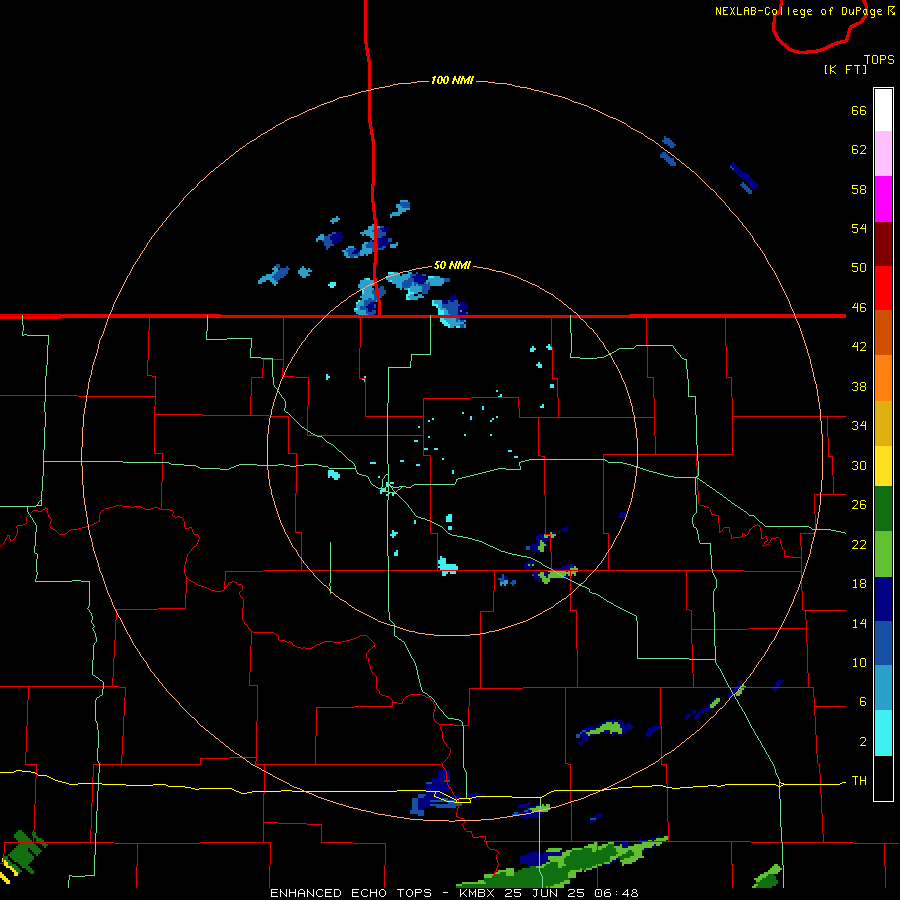
Task: Click the legend value "66"
Action: (x=859, y=110)
